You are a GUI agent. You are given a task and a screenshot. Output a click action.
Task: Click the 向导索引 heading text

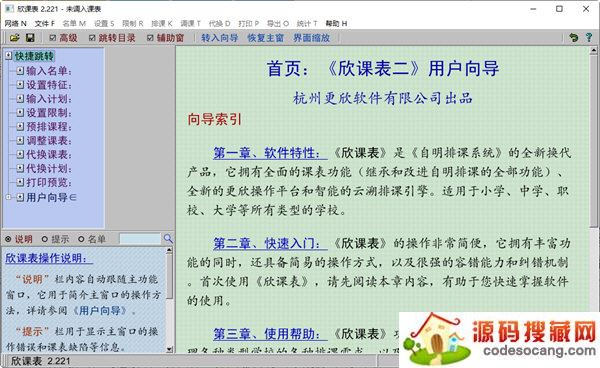tap(214, 119)
